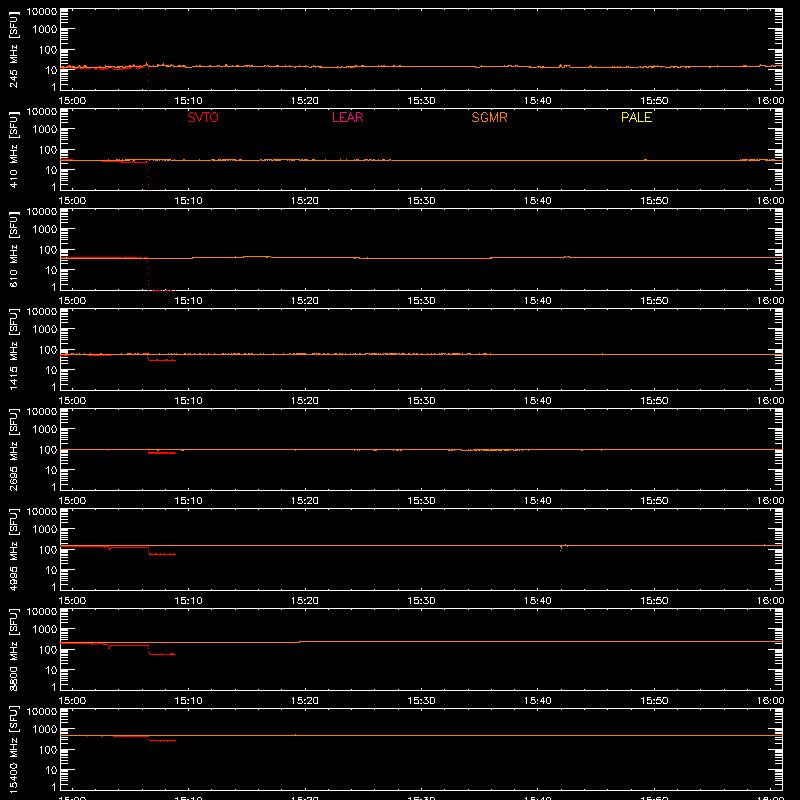Click 15:30 time label below 245 MHz plot
The width and height of the screenshot is (800, 800).
[421, 101]
